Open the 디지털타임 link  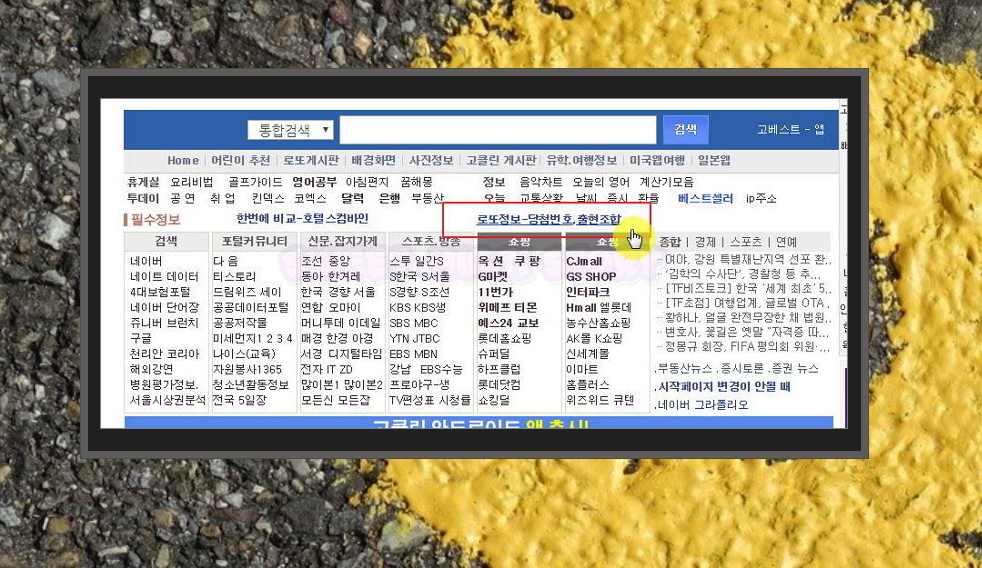coord(354,353)
